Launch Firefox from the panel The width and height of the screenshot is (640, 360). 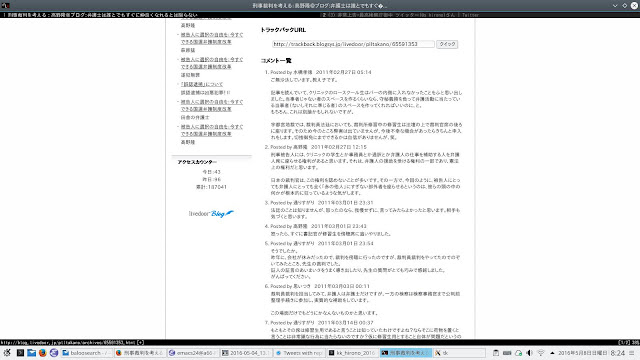(42, 353)
